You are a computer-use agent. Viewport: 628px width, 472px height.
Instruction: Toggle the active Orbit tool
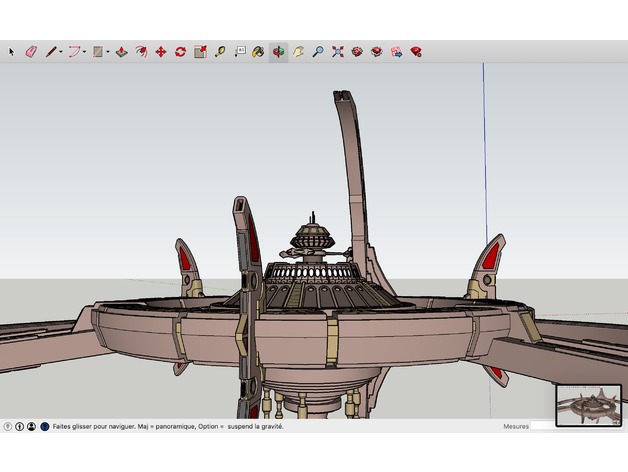click(278, 51)
